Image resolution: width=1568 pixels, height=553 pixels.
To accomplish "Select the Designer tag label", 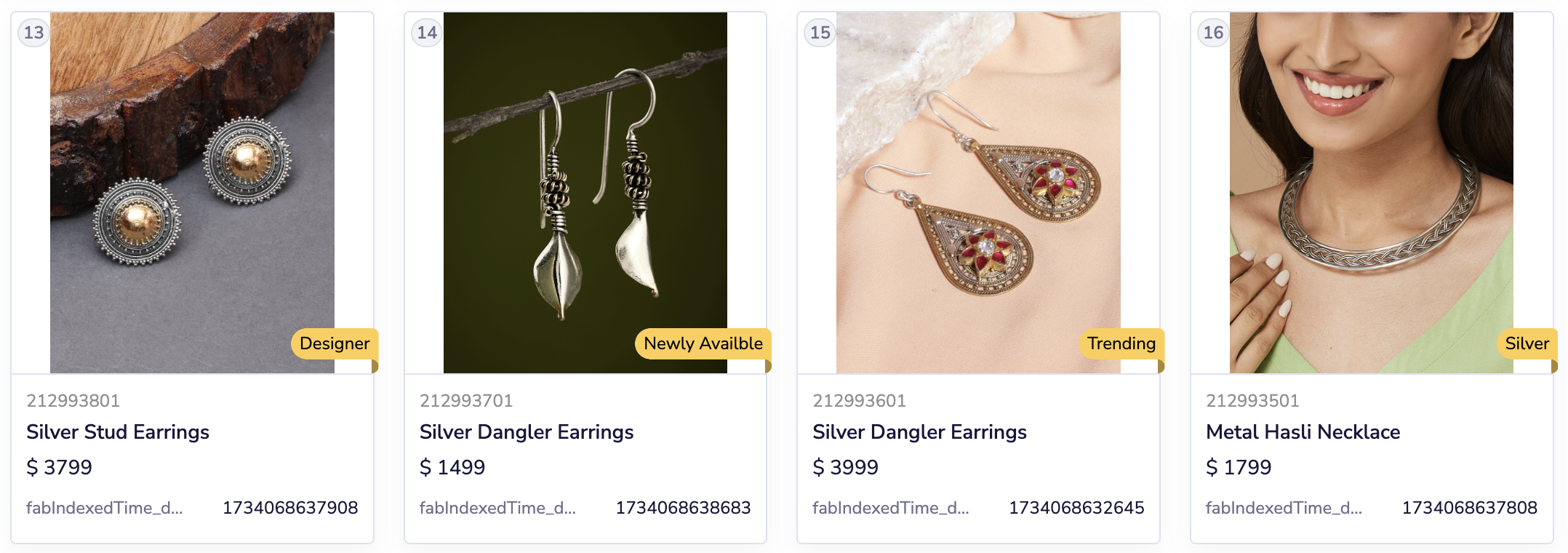I will click(x=335, y=343).
